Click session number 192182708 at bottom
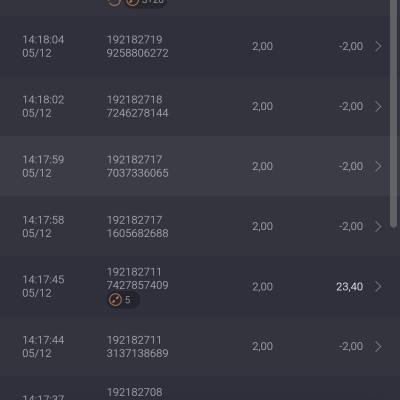The width and height of the screenshot is (400, 400). point(134,392)
